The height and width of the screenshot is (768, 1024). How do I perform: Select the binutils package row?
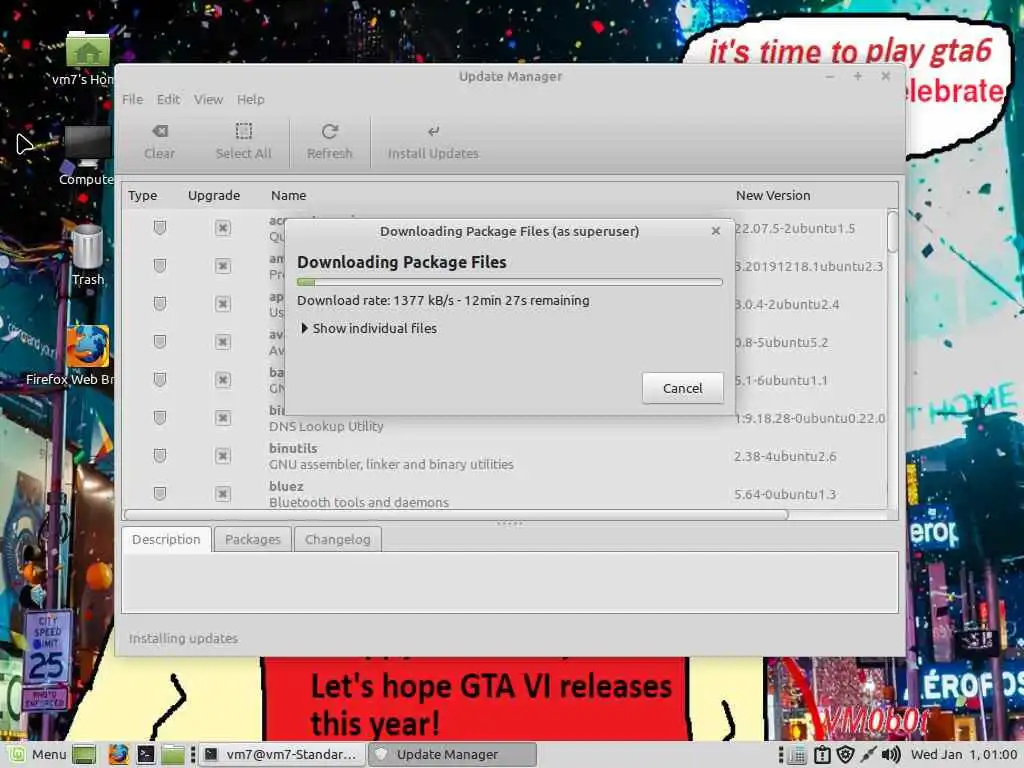pyautogui.click(x=504, y=456)
